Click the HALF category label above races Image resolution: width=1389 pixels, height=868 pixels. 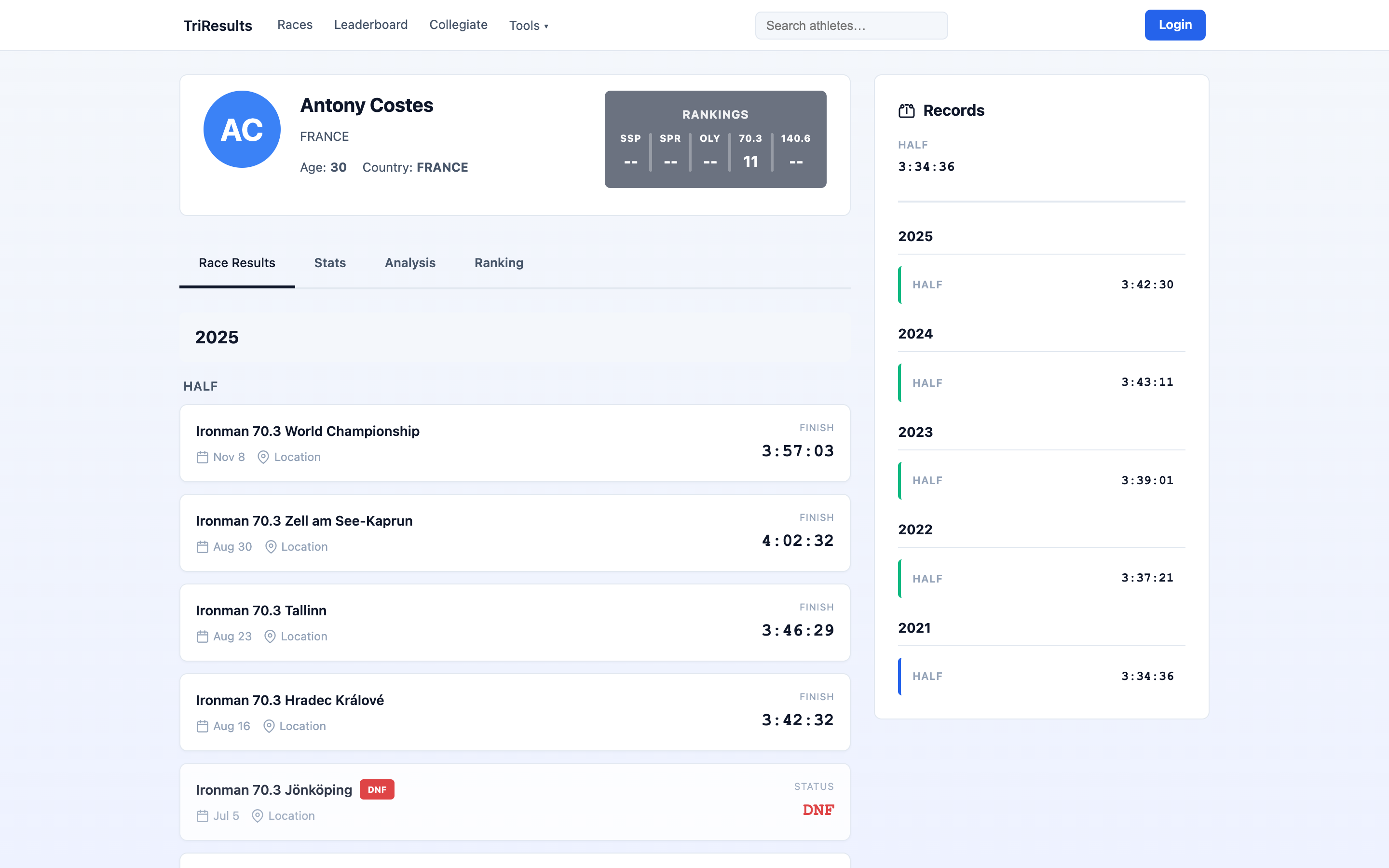(201, 386)
